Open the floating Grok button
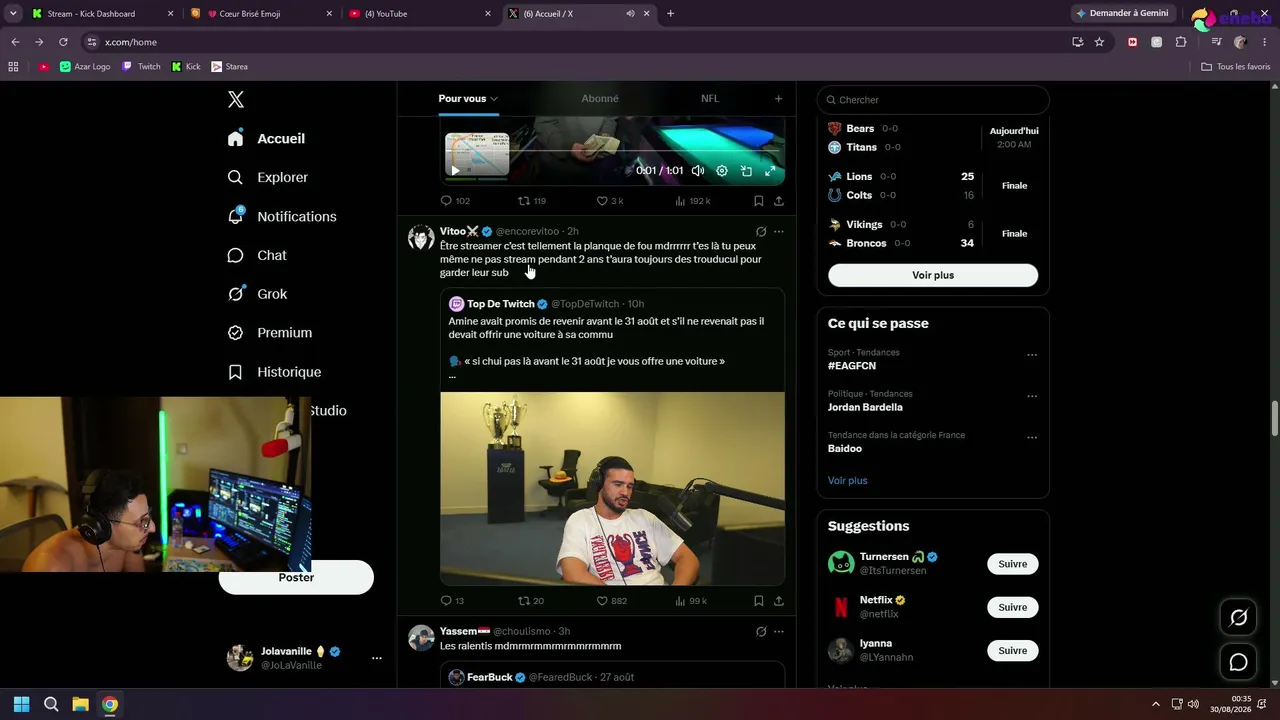 [1238, 618]
